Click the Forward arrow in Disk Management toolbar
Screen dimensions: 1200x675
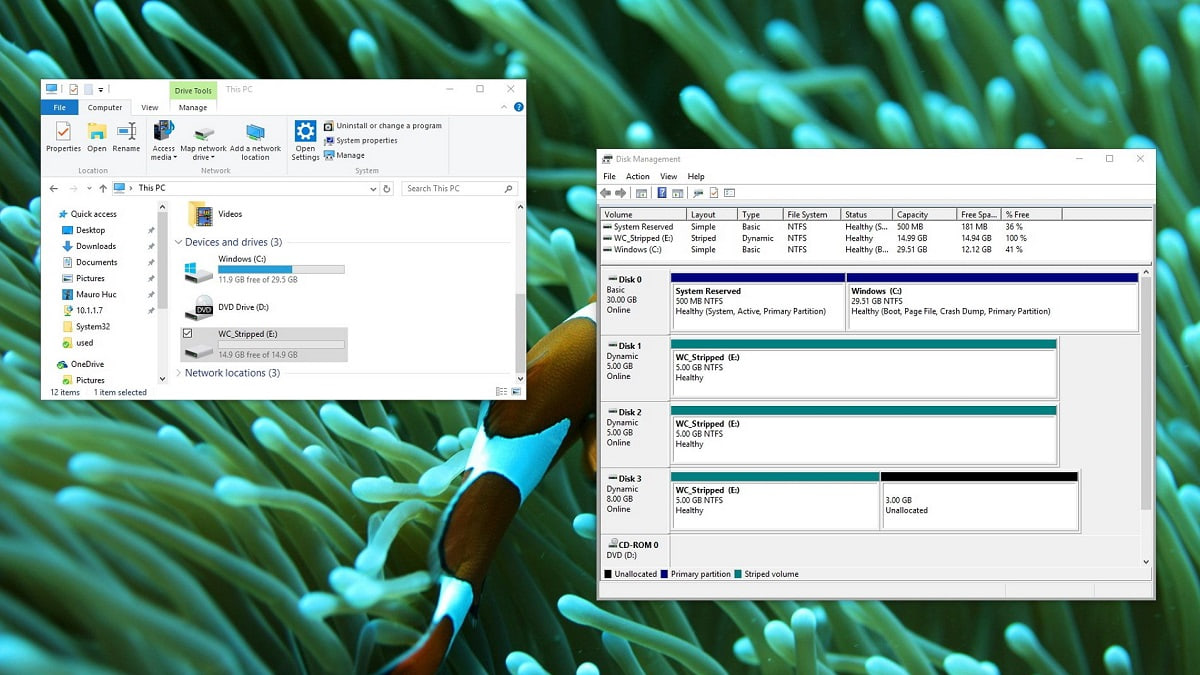pyautogui.click(x=620, y=193)
